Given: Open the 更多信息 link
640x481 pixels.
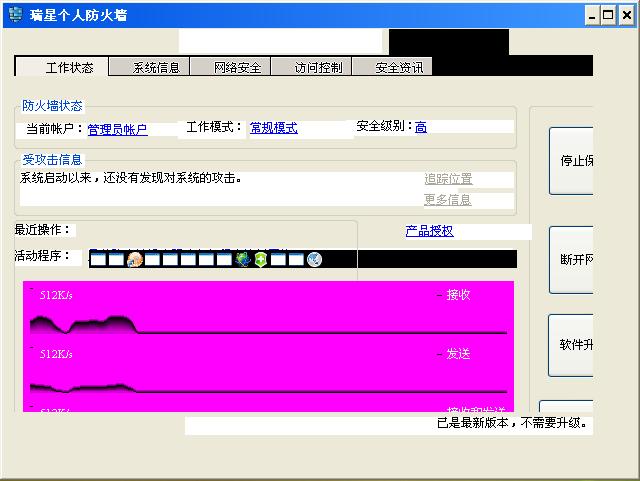Looking at the screenshot, I should pos(448,200).
